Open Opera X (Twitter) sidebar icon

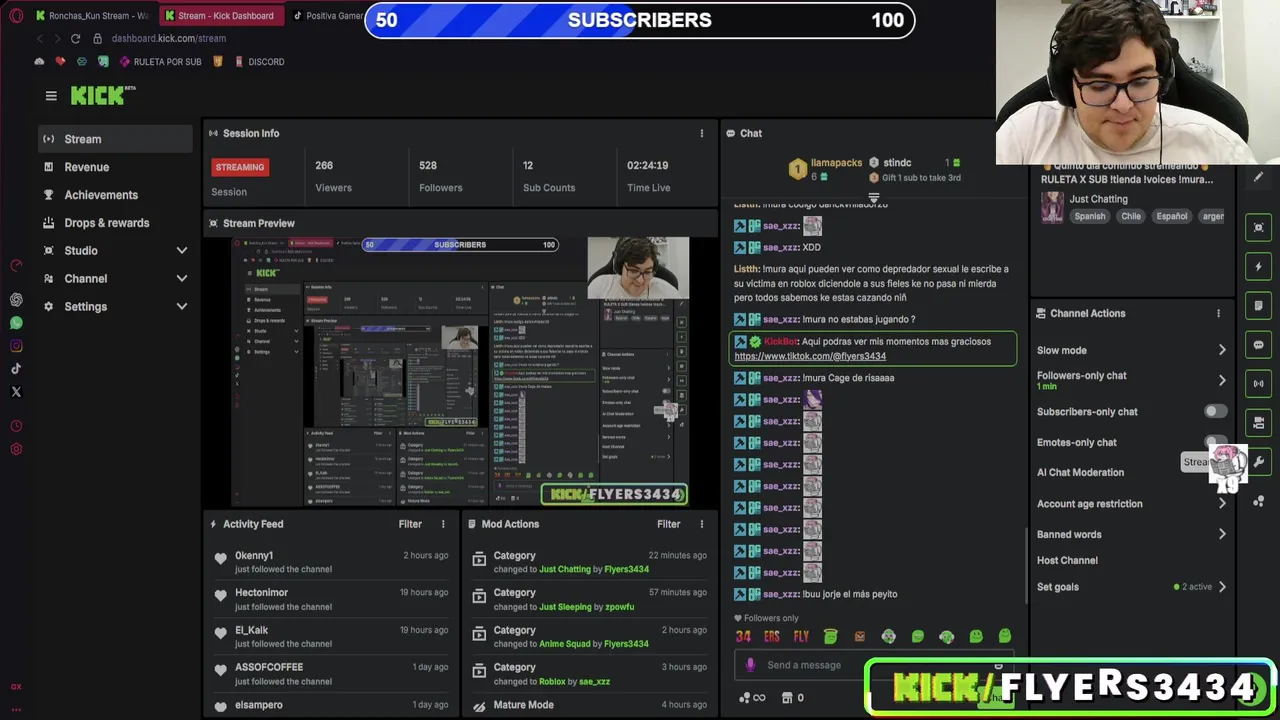pyautogui.click(x=16, y=392)
